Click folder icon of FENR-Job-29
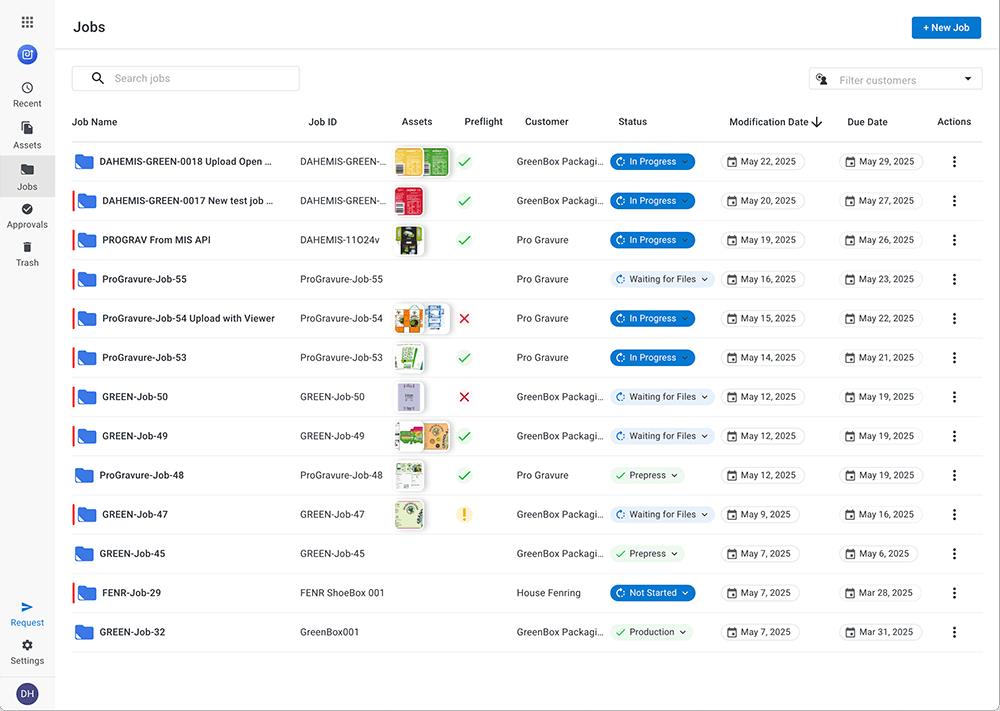 87,593
